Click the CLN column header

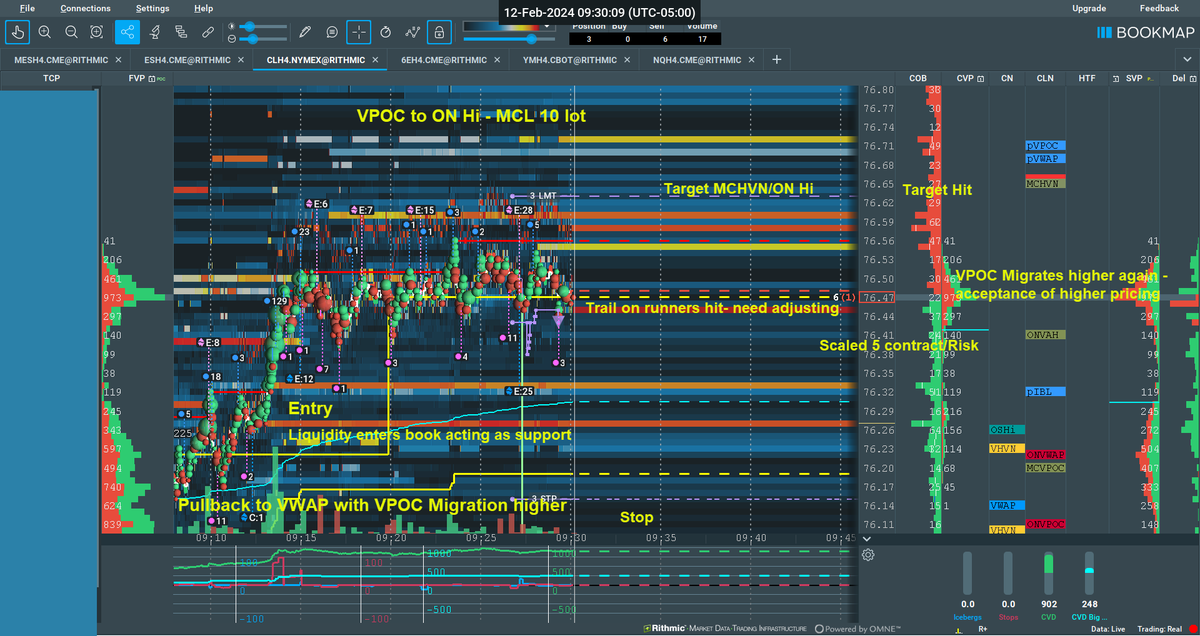coord(1045,77)
